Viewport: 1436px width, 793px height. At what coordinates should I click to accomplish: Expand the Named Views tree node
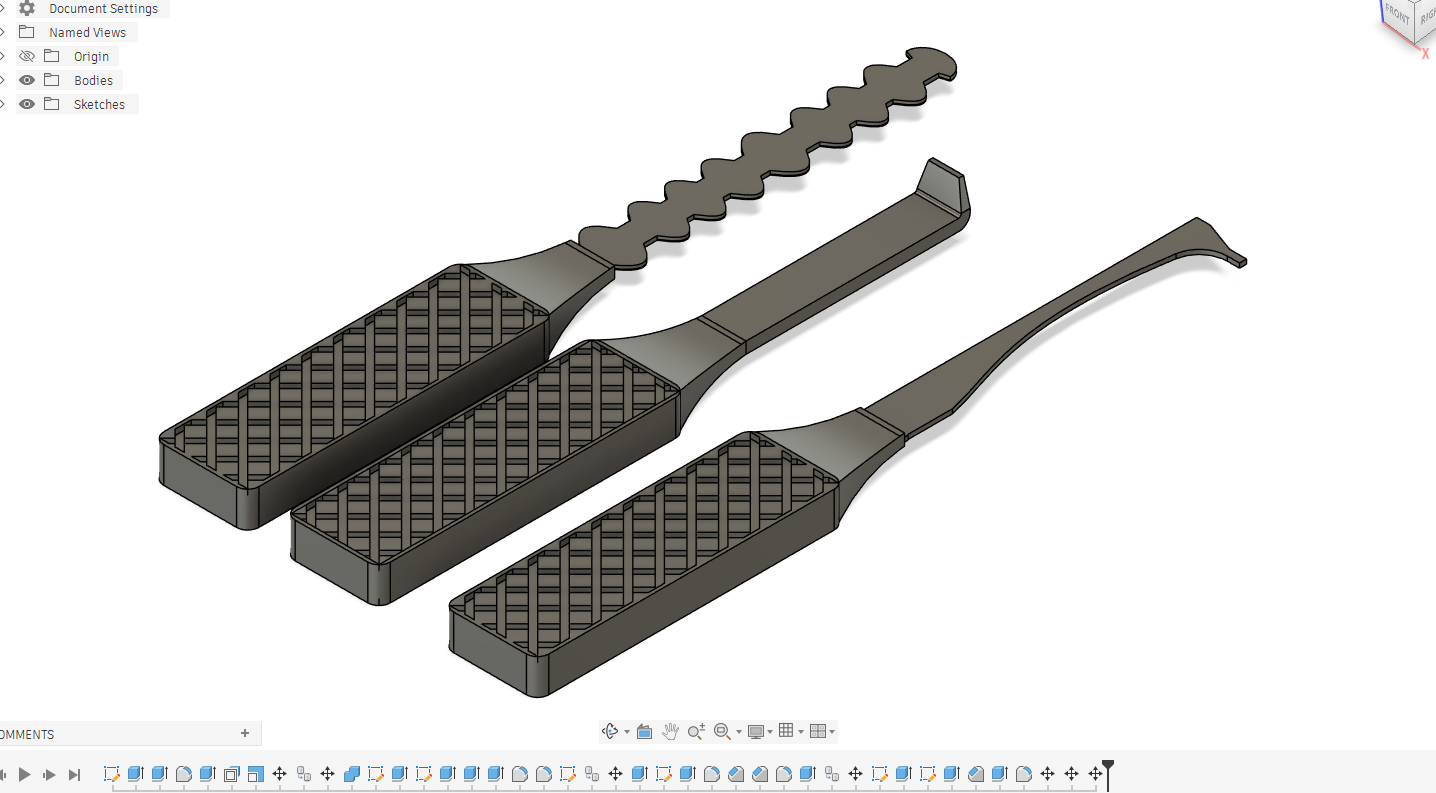coord(3,32)
